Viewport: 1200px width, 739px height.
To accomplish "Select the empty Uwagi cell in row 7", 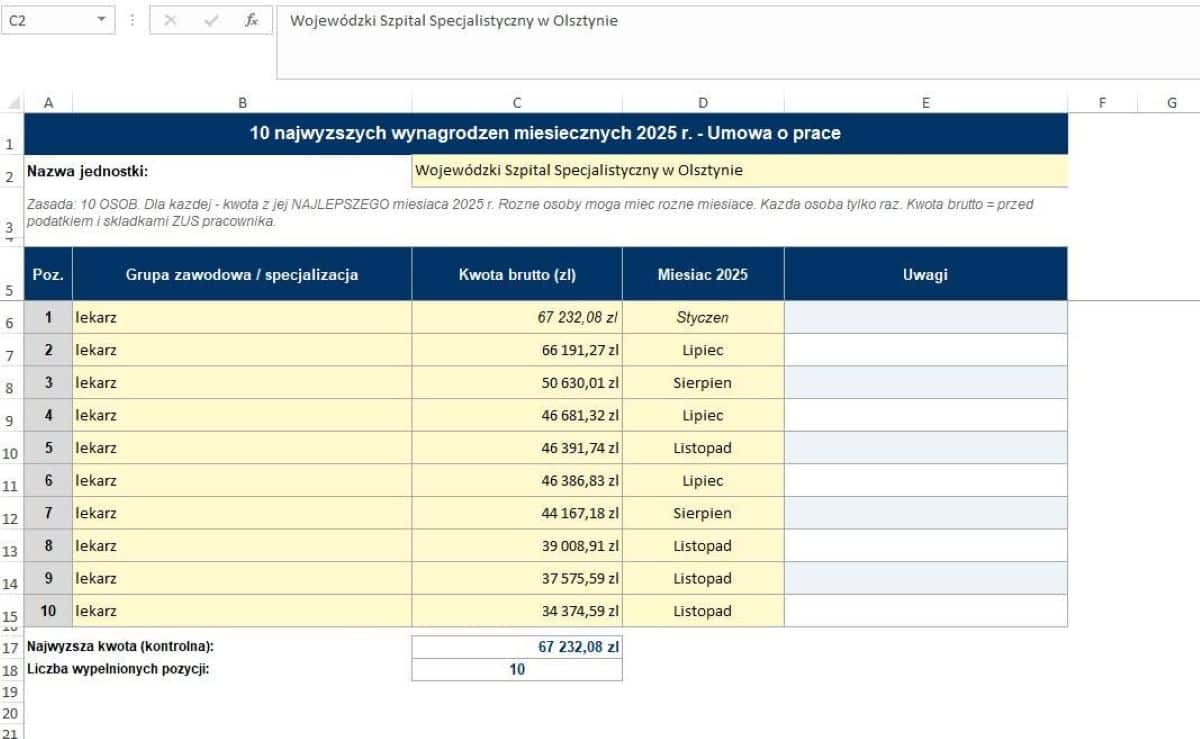I will click(x=926, y=350).
